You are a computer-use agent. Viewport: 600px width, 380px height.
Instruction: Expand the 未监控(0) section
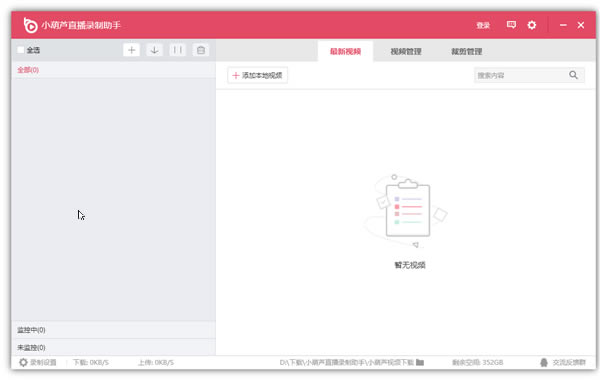(x=113, y=347)
